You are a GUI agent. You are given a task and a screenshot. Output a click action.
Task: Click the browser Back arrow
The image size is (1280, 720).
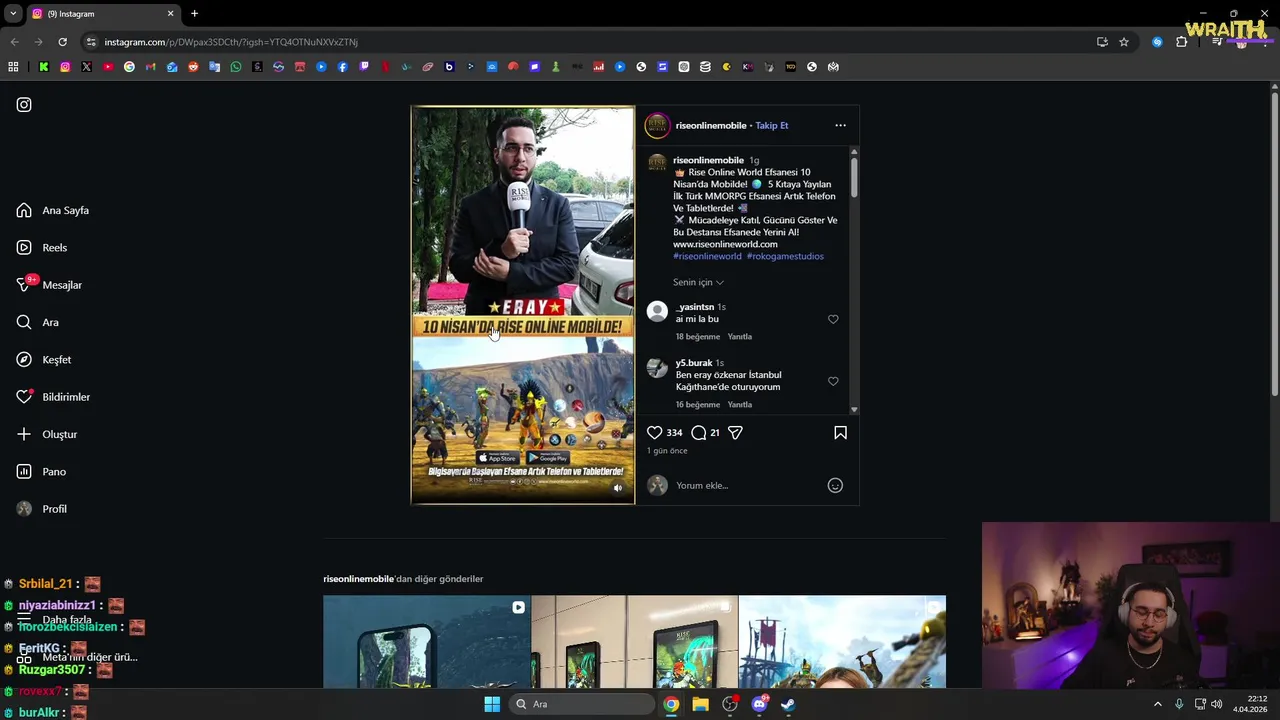click(x=14, y=42)
